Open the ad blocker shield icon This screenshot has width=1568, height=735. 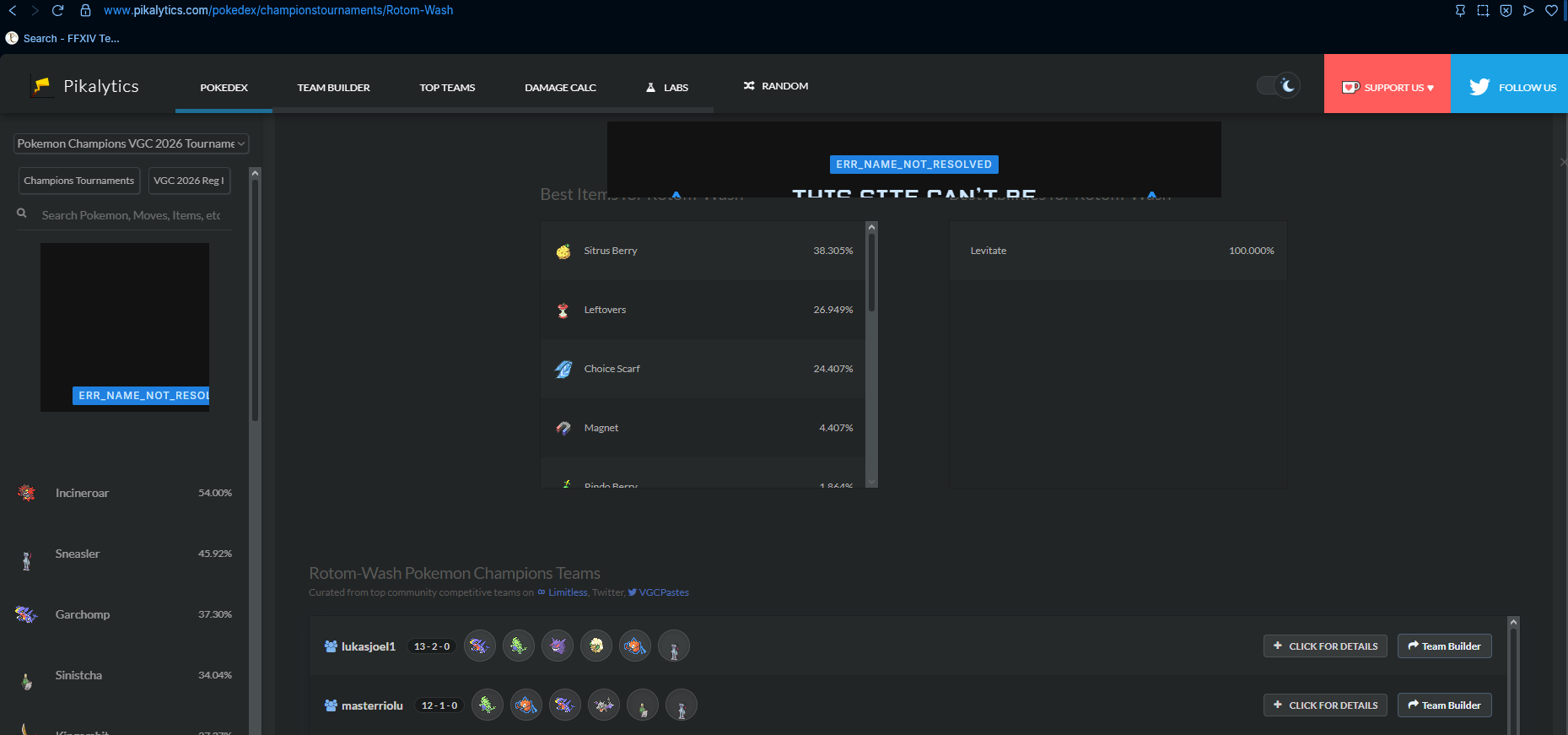pos(1506,10)
